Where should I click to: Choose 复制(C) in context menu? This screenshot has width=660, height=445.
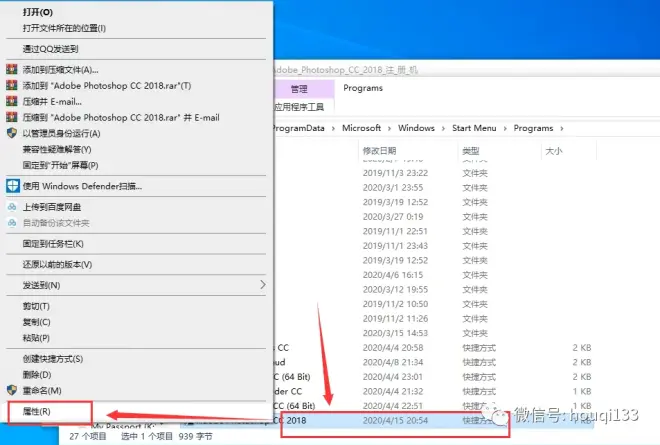pos(37,322)
